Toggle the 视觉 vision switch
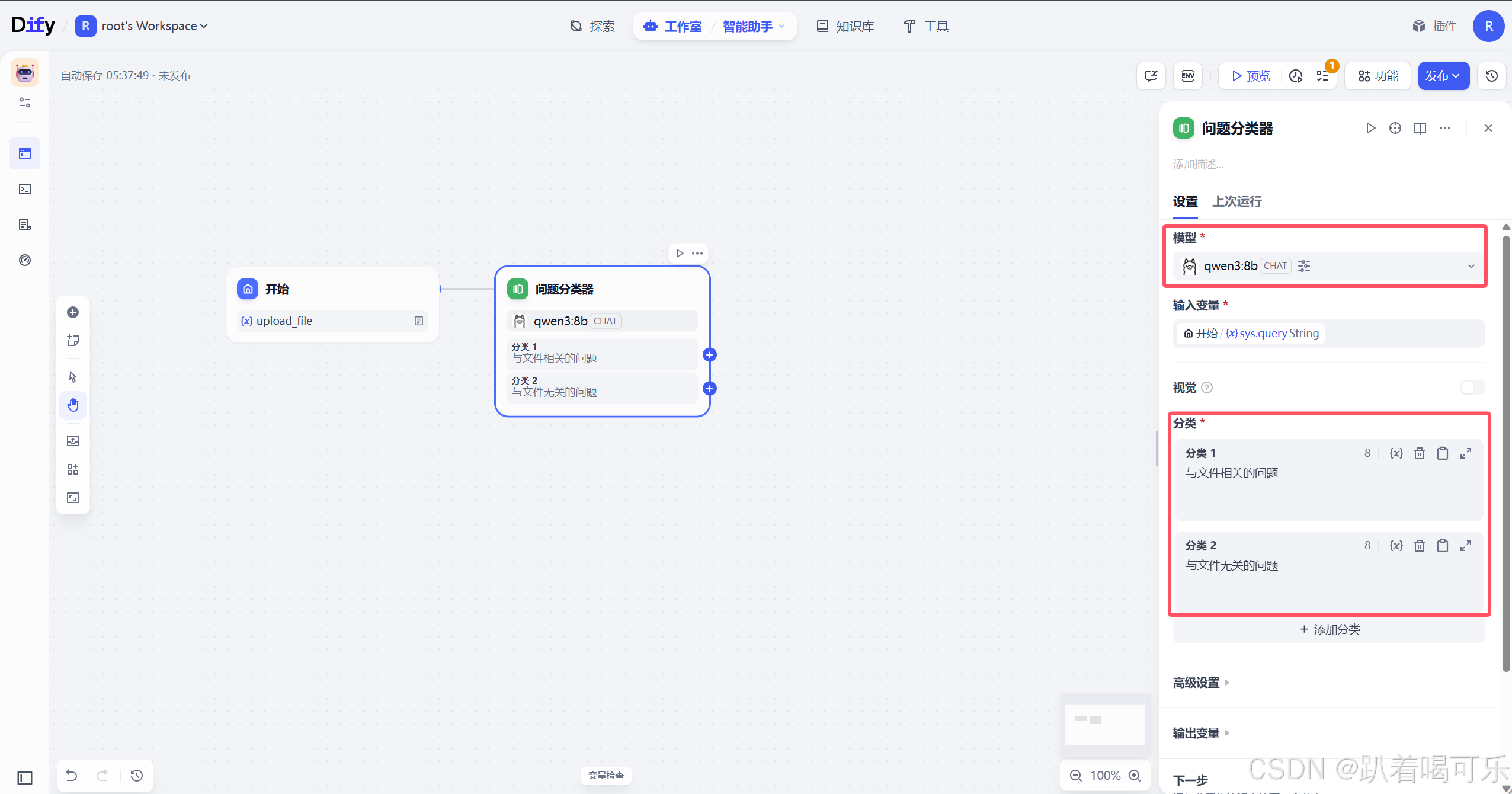The width and height of the screenshot is (1512, 794). point(1473,388)
